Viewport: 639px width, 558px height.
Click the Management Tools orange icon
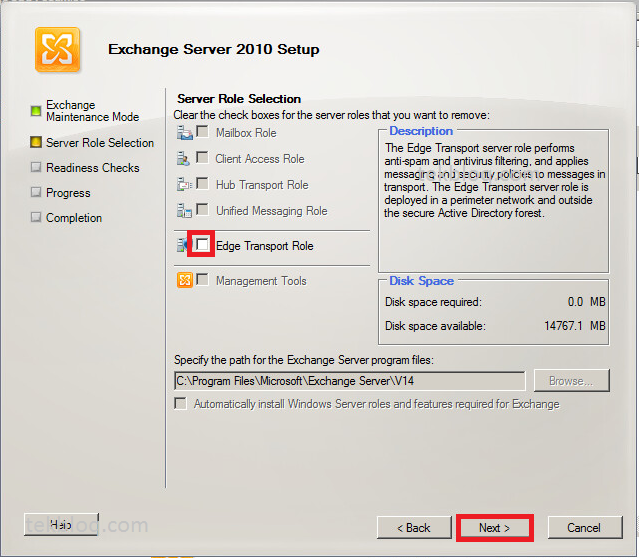(x=185, y=280)
